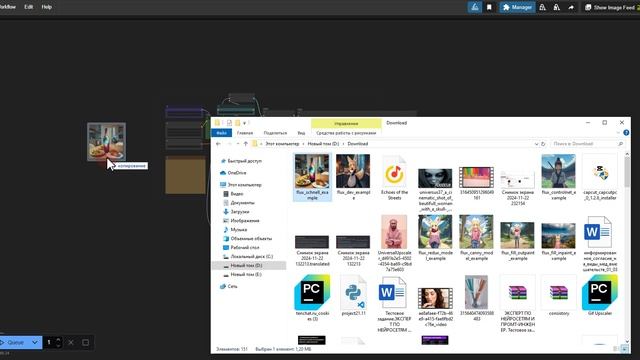Toggle Show Image Feed in ComfyUI
This screenshot has width=640, height=360.
[610, 7]
